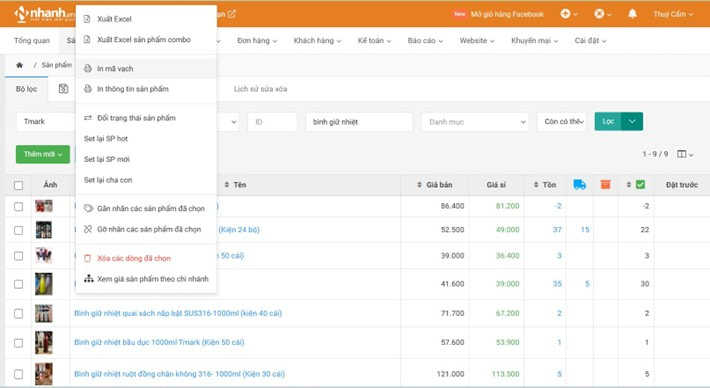Open Bình giữ nhiệt quai xách nắp bật link
This screenshot has width=710, height=388.
[178, 313]
